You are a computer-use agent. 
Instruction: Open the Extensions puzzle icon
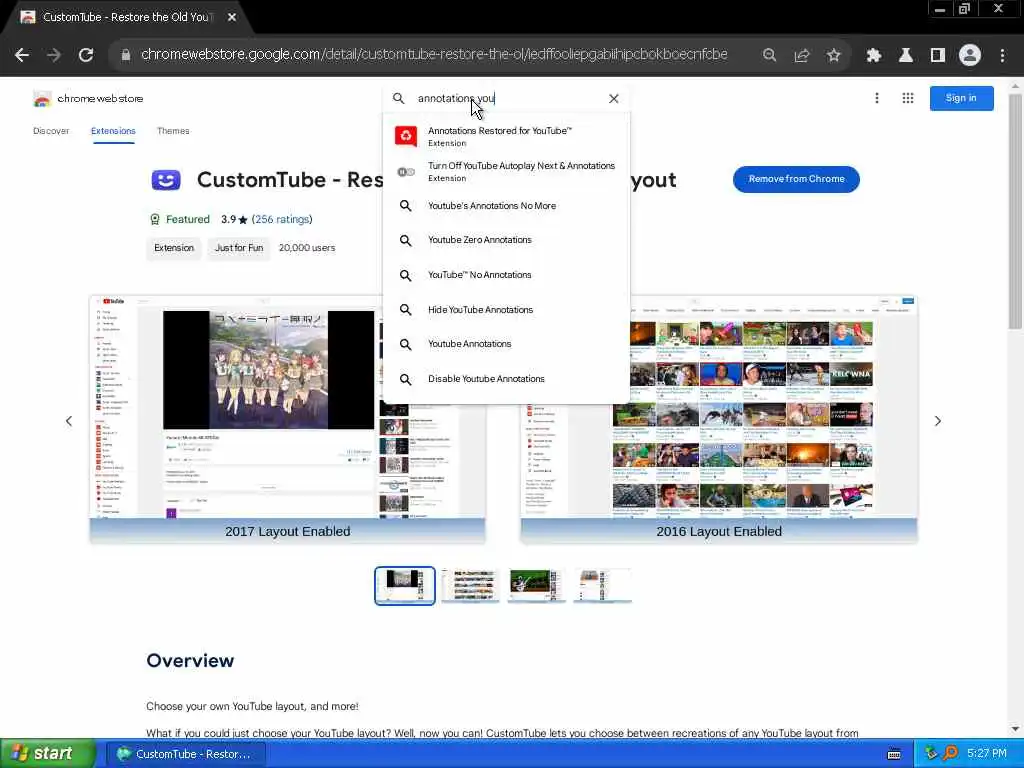pyautogui.click(x=874, y=55)
